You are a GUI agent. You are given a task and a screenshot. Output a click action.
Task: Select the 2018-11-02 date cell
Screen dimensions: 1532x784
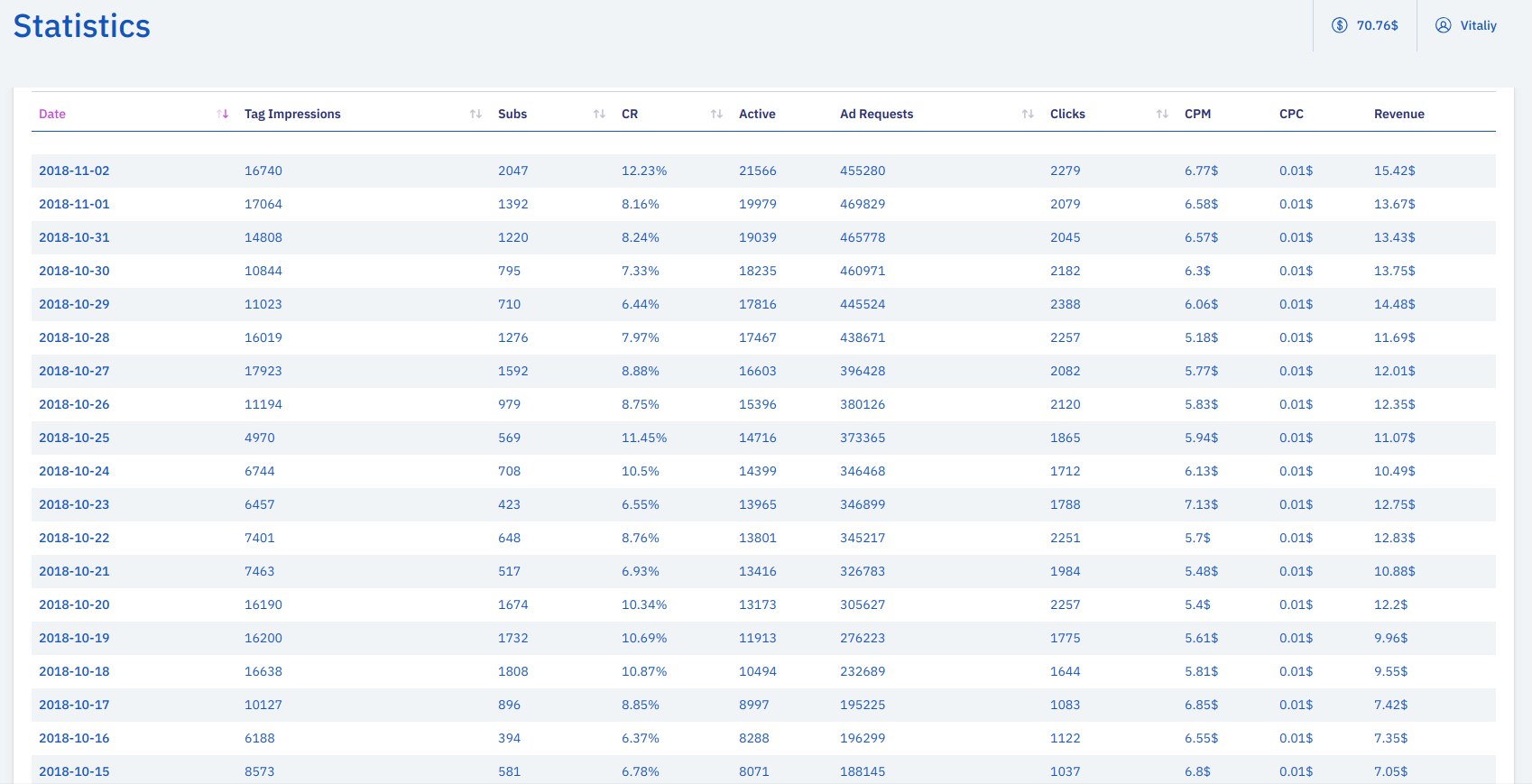click(74, 171)
